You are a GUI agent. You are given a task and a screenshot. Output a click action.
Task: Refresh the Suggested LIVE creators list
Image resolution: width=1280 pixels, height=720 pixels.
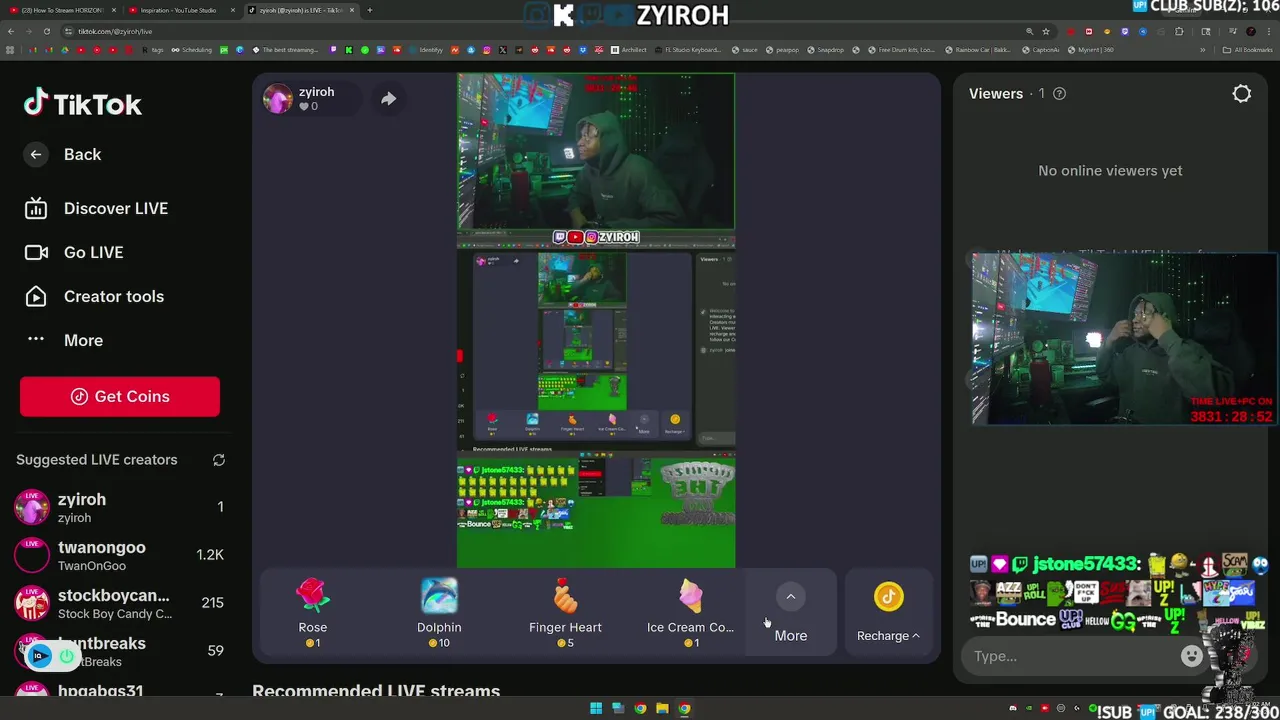218,460
